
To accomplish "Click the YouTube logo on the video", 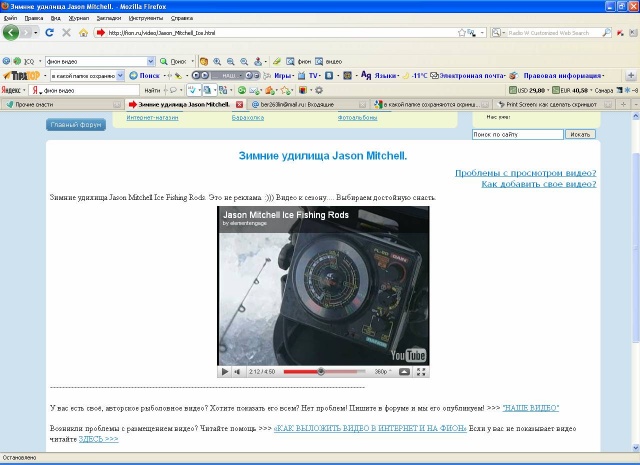I will pyautogui.click(x=409, y=355).
